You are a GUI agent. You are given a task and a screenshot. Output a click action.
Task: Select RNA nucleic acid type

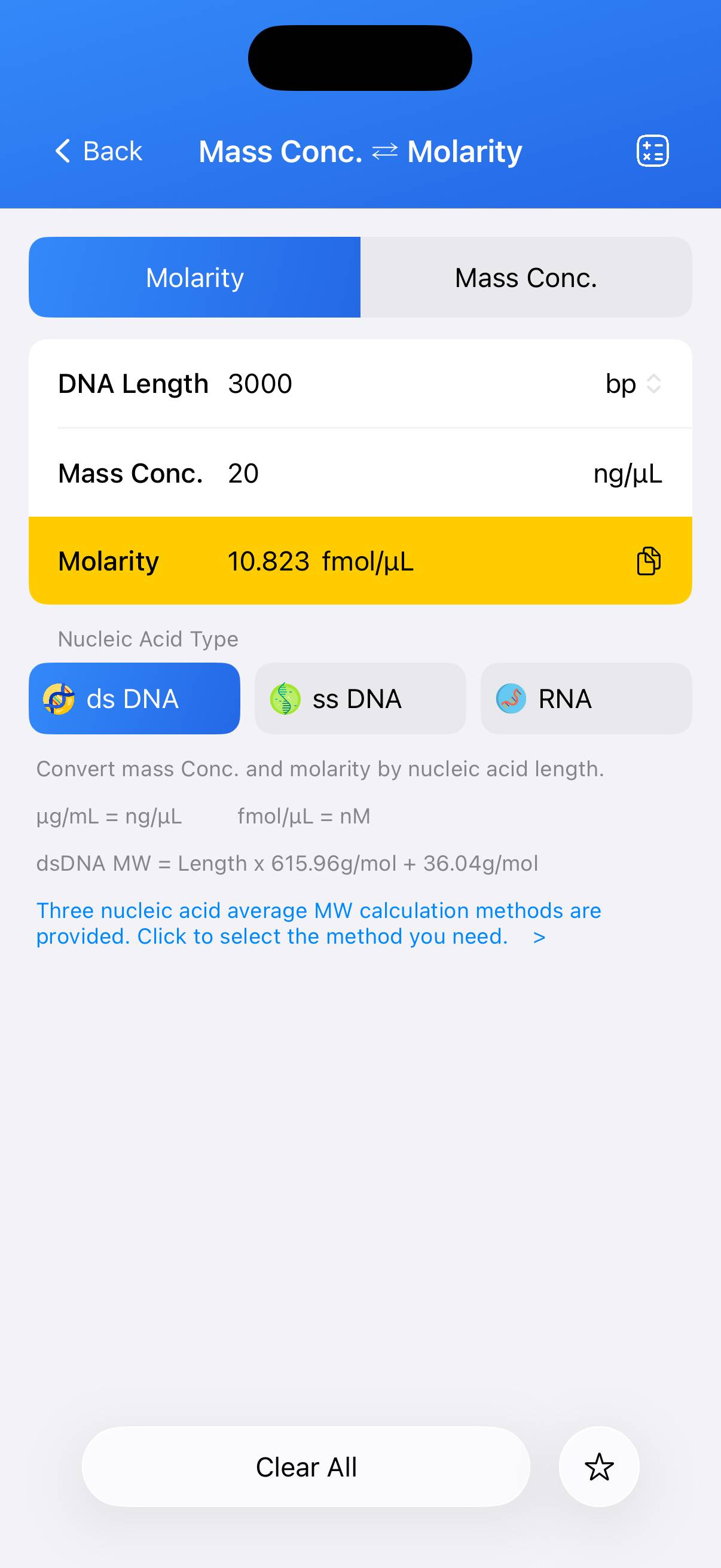586,698
